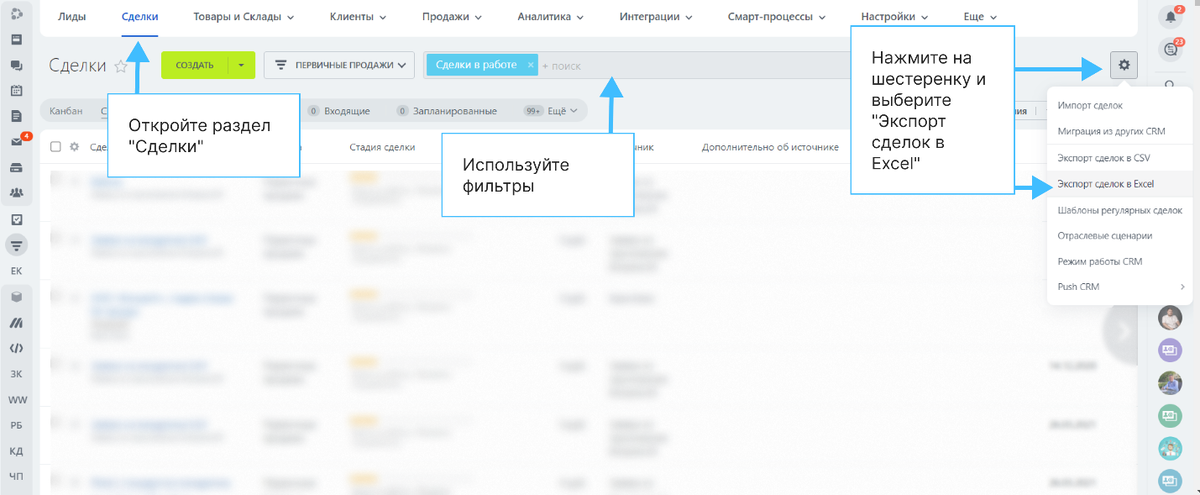
Task: Sort by Дополнительно об источнике column header
Action: [770, 147]
